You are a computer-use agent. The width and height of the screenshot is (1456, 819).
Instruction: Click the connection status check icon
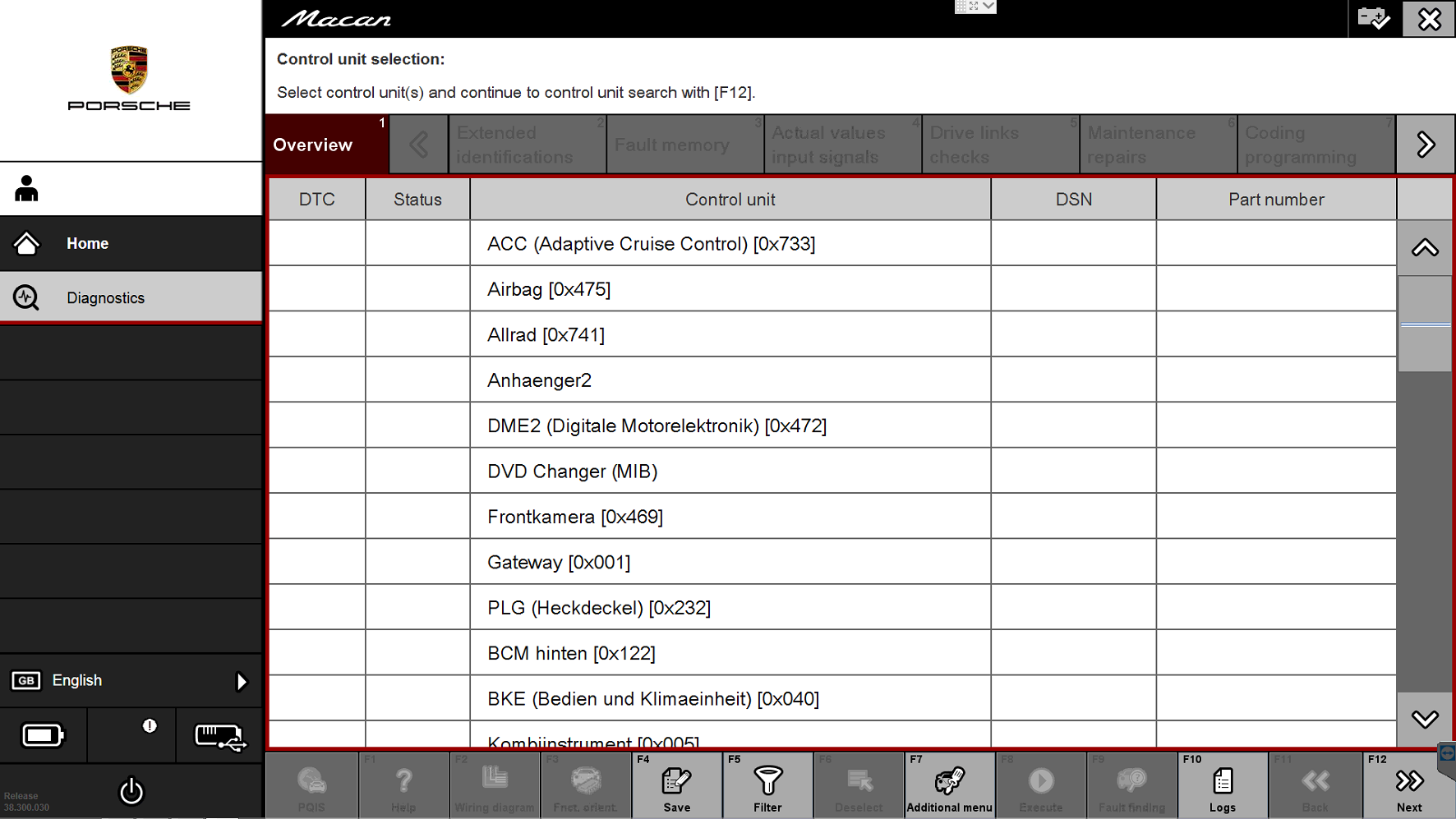tap(1374, 18)
